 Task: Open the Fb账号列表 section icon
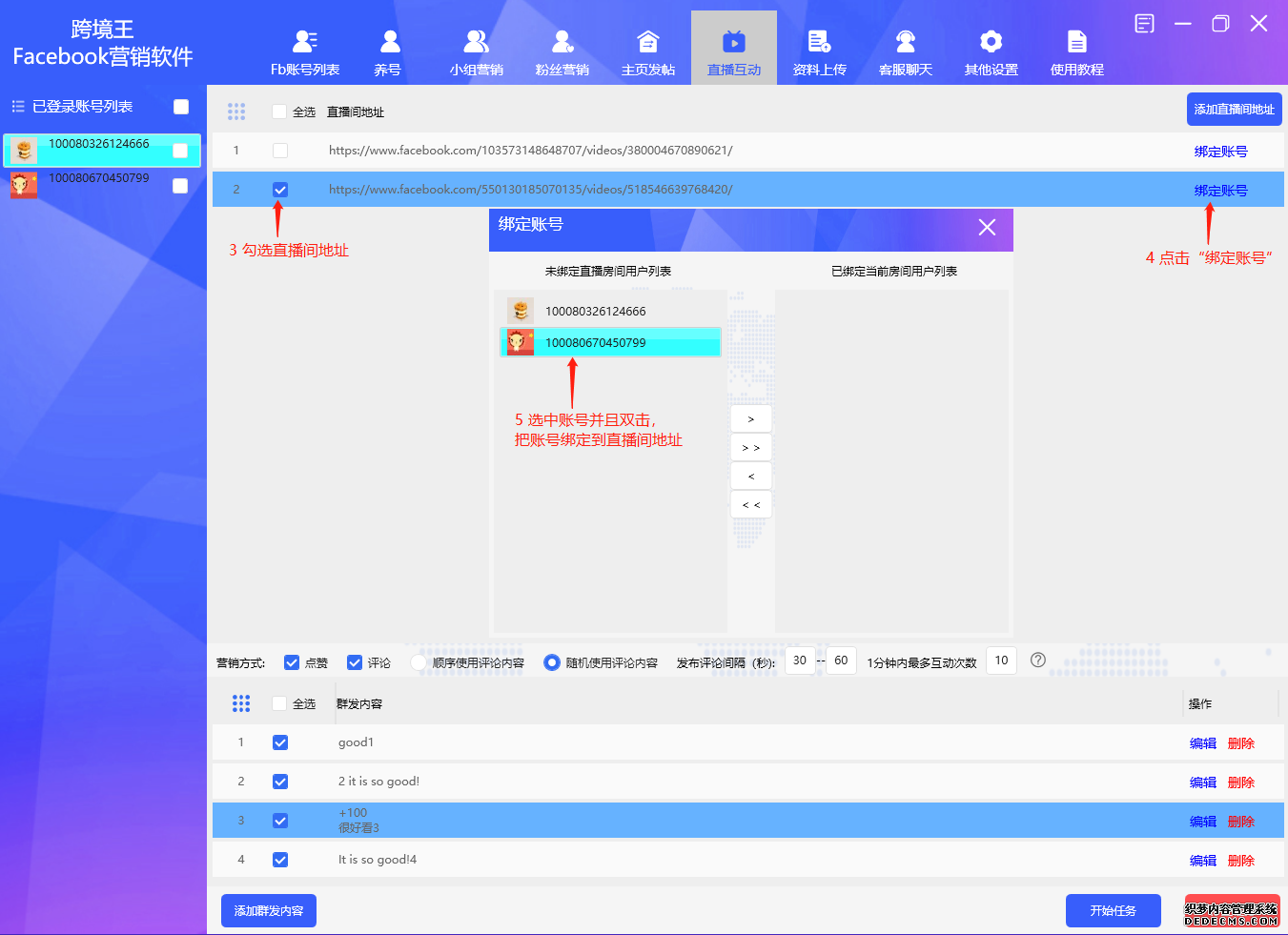pos(303,43)
